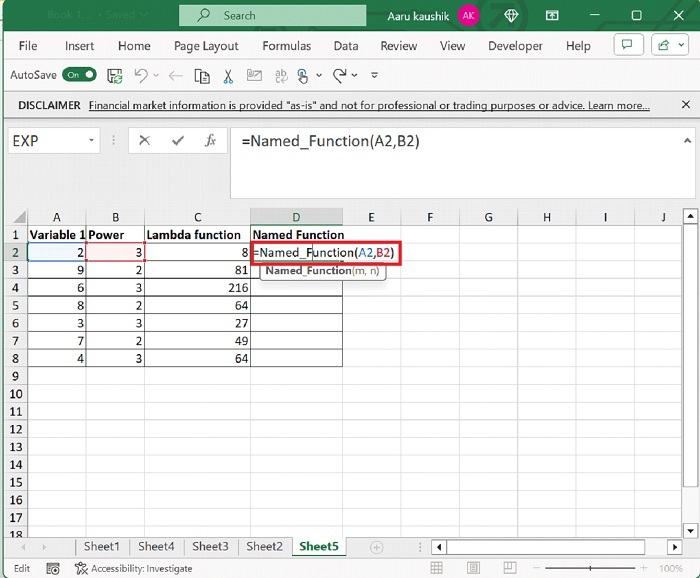Switch to Page Layout view icon

[473, 568]
